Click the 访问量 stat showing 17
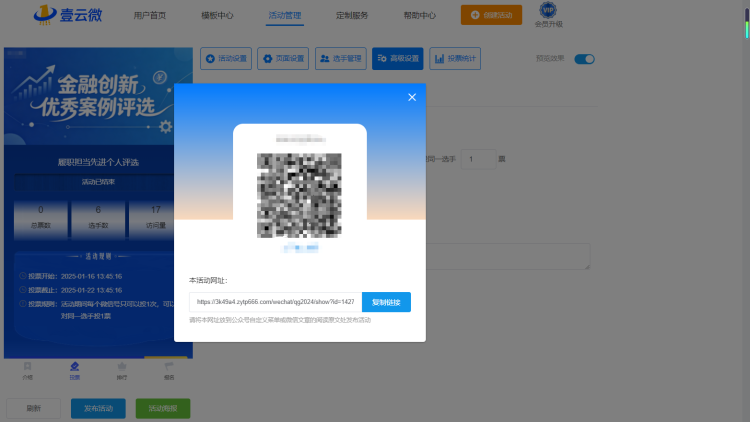 155,218
